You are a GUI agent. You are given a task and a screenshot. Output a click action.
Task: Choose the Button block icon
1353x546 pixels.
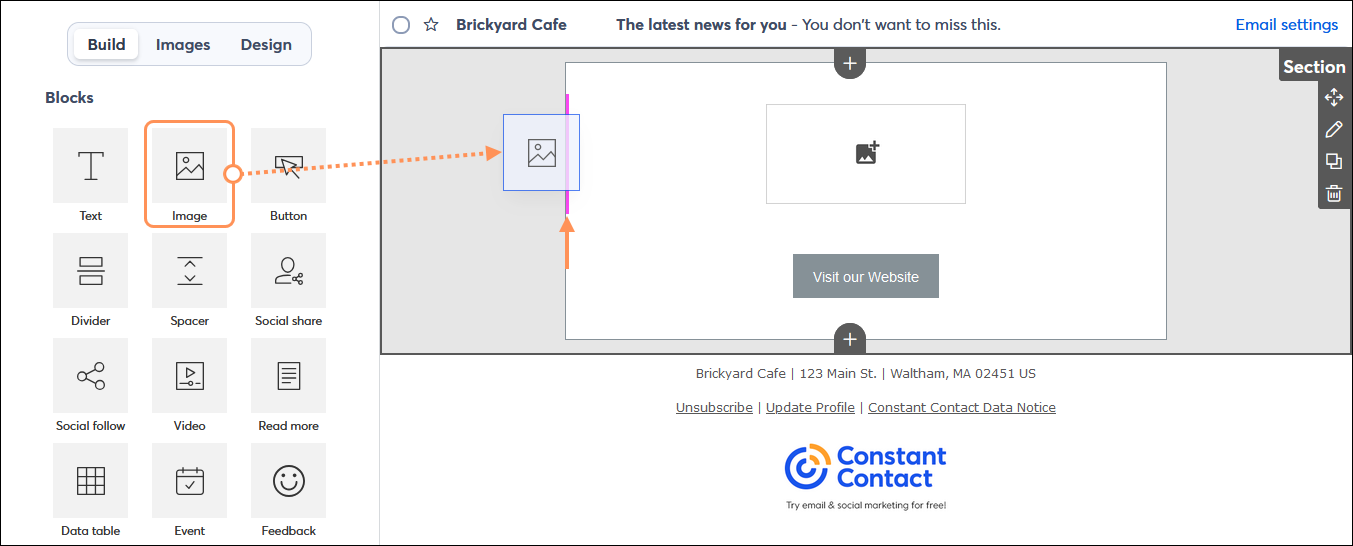(x=288, y=166)
